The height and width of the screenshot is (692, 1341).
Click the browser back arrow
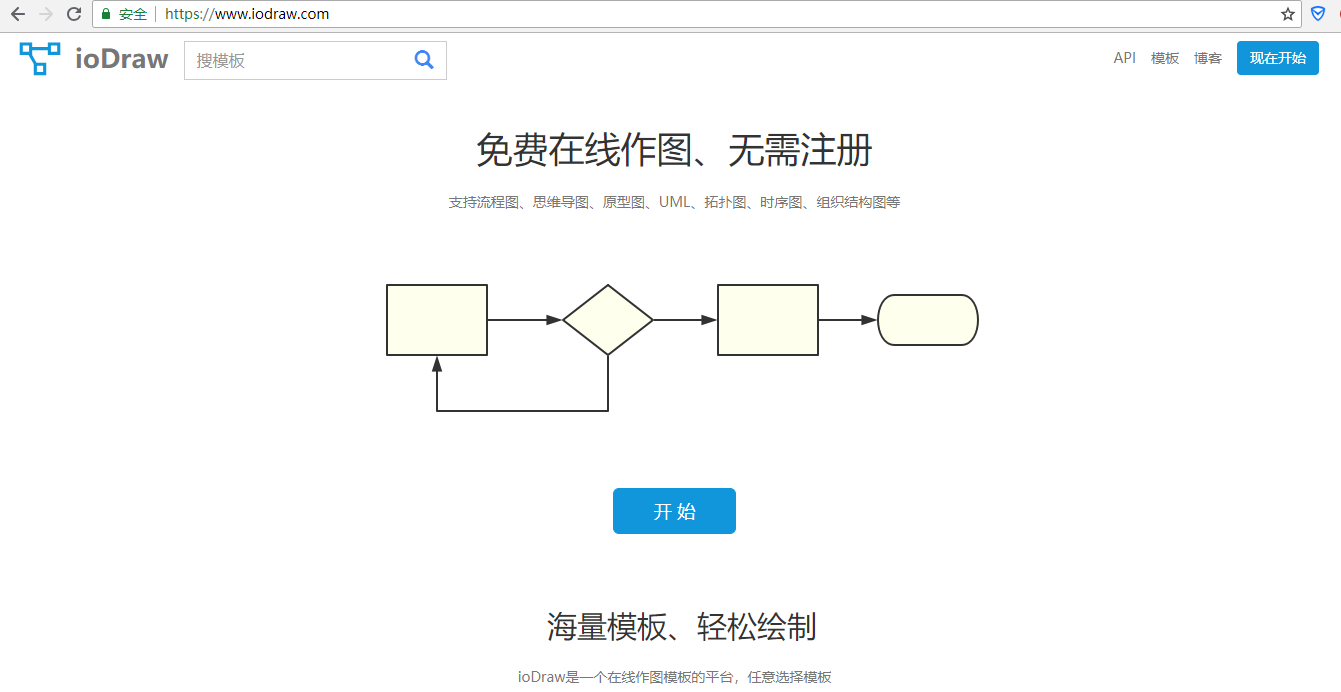click(16, 14)
